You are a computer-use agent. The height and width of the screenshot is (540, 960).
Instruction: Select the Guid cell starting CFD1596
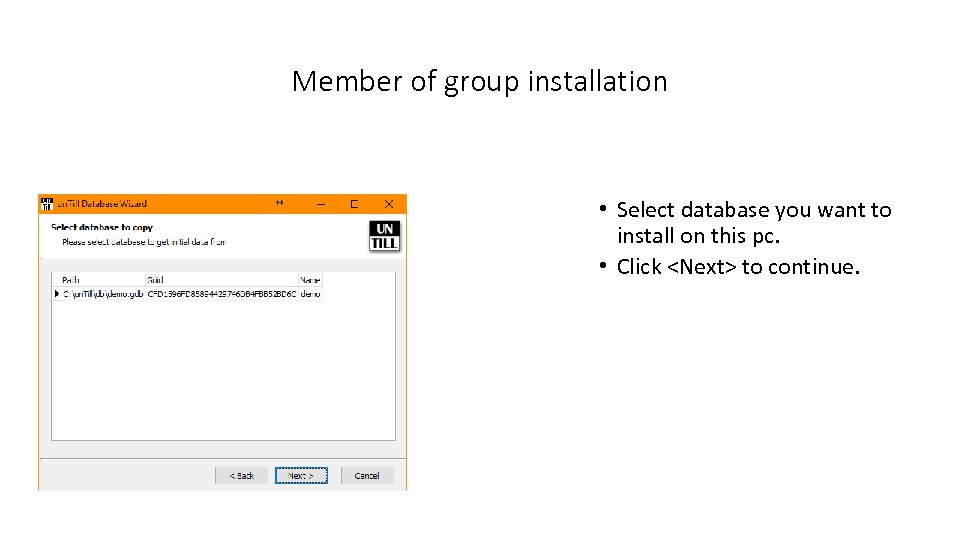222,294
